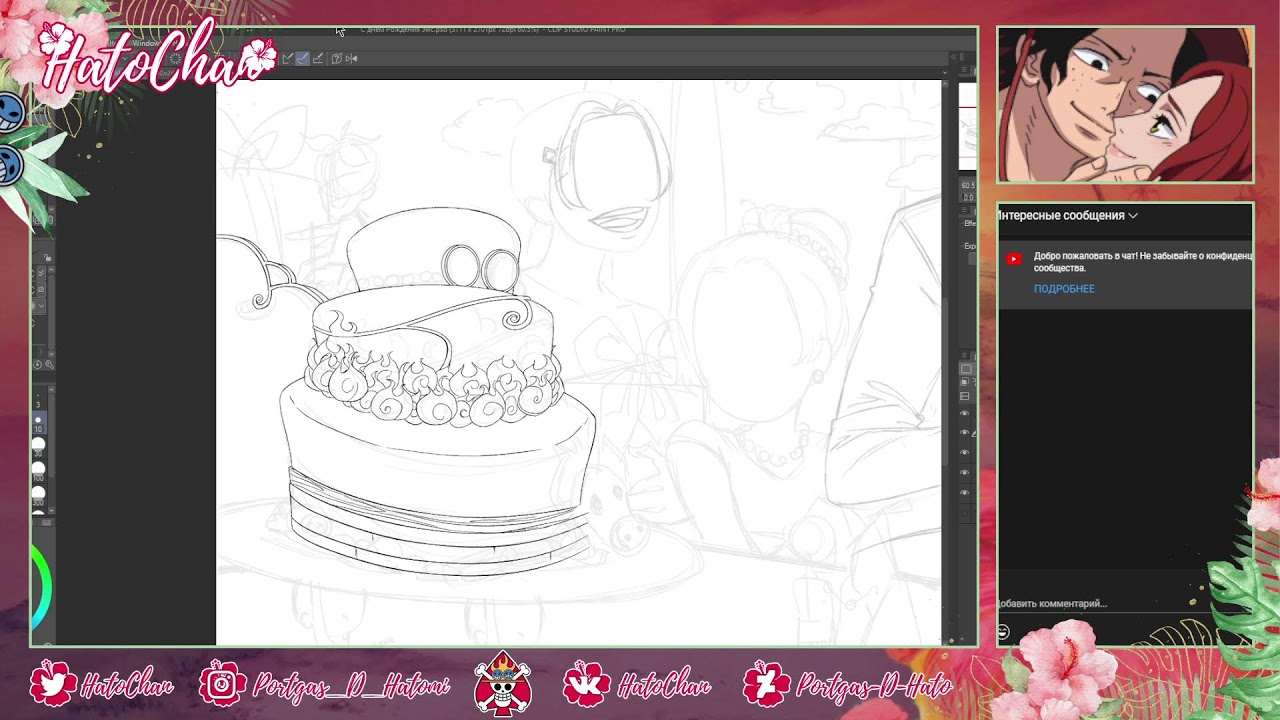Screen dimensions: 1280x720
Task: Toggle Snap to Grid icon
Action: (x=318, y=58)
